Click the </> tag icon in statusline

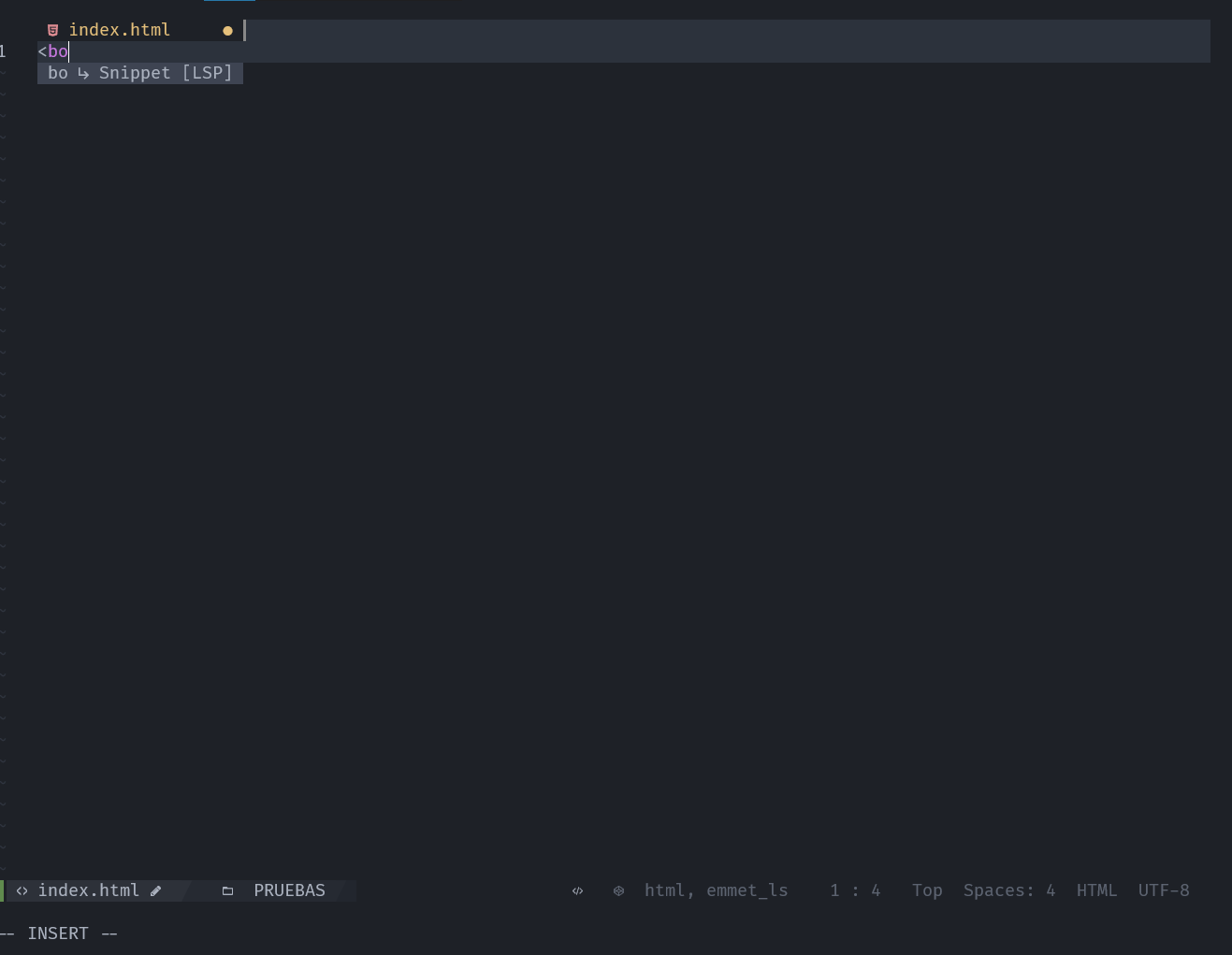577,890
